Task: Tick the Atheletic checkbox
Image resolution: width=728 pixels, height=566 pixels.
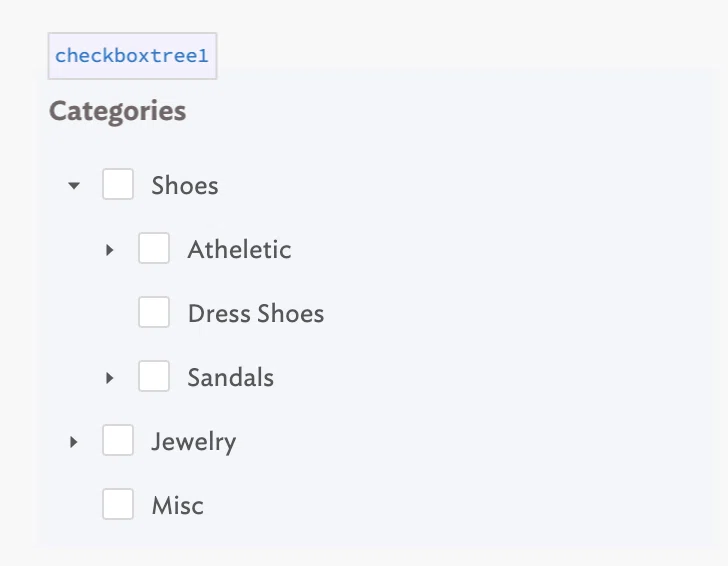Action: [154, 248]
